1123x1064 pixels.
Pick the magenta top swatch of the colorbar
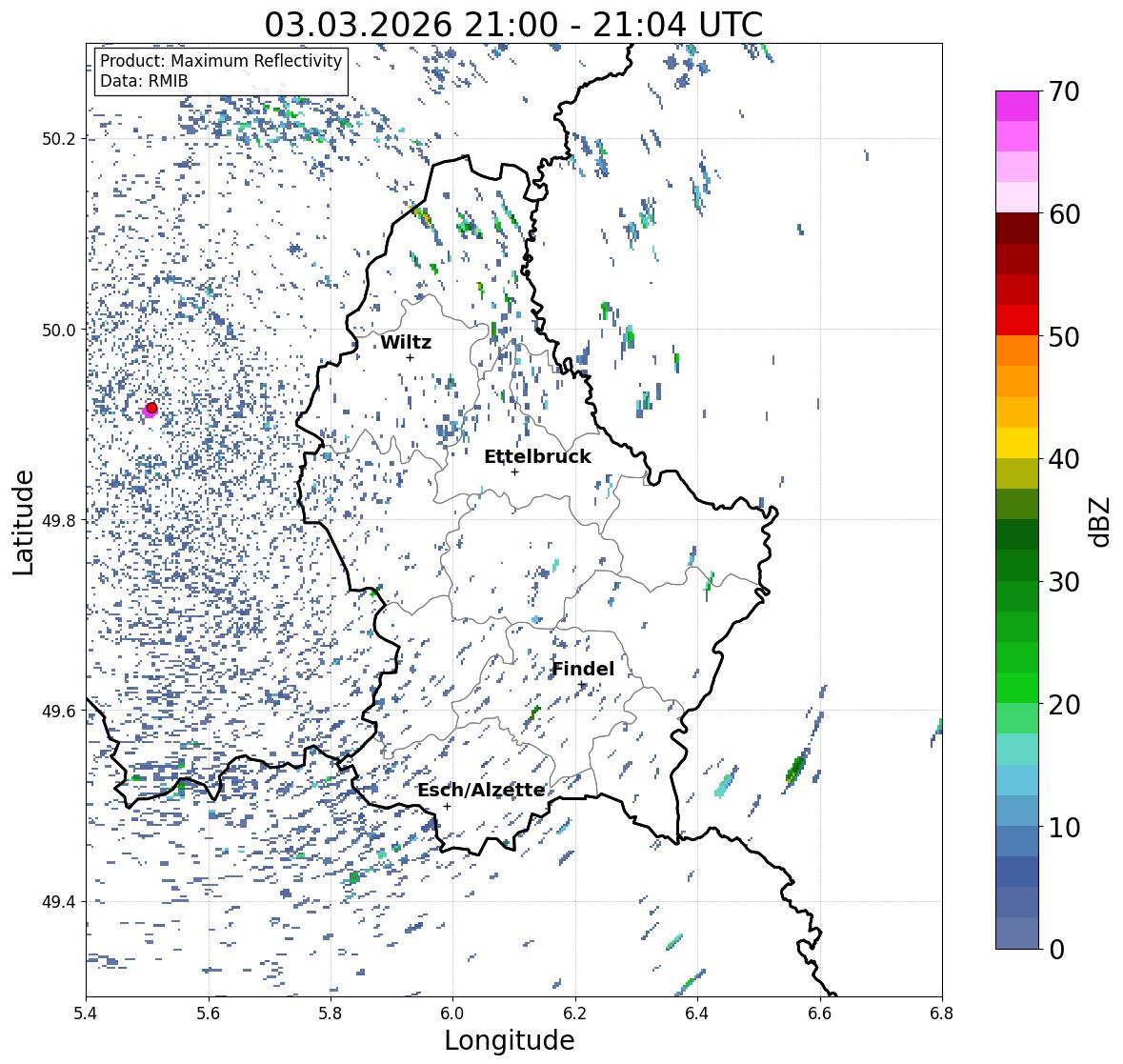1017,106
